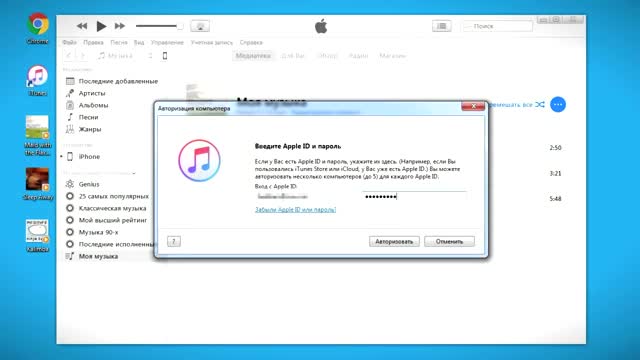This screenshot has height=360, width=640.
Task: Switch to the Магазин tab
Action: pyautogui.click(x=392, y=56)
